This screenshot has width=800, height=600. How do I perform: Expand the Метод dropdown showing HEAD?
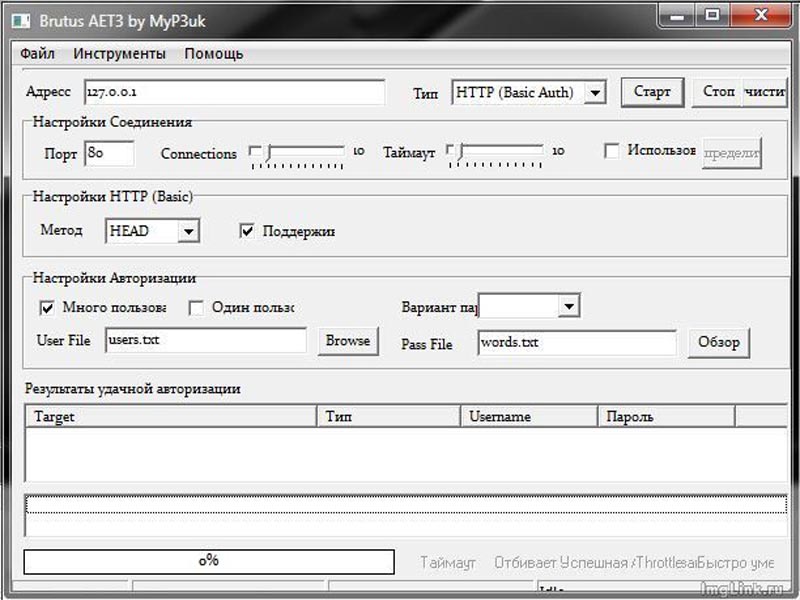point(188,232)
